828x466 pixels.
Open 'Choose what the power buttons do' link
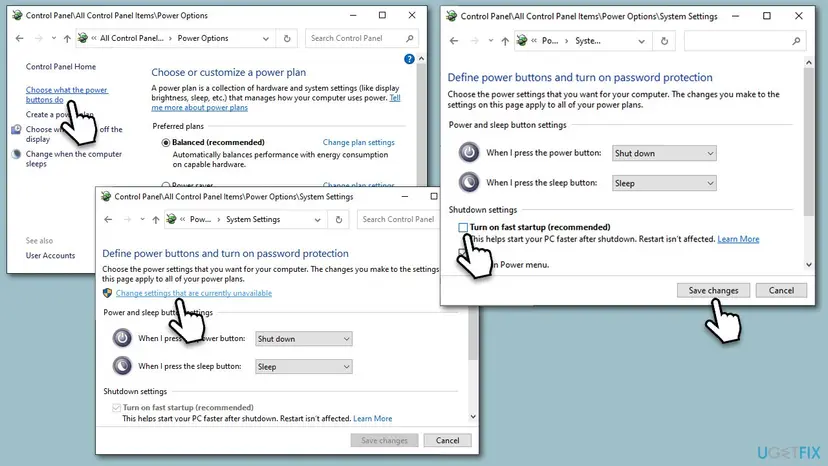tap(67, 95)
